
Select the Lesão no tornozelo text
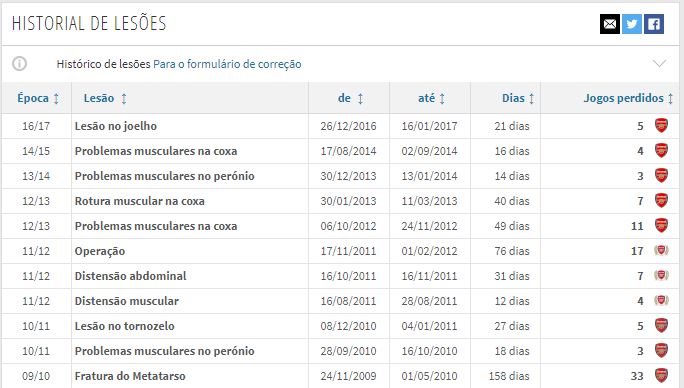point(124,326)
